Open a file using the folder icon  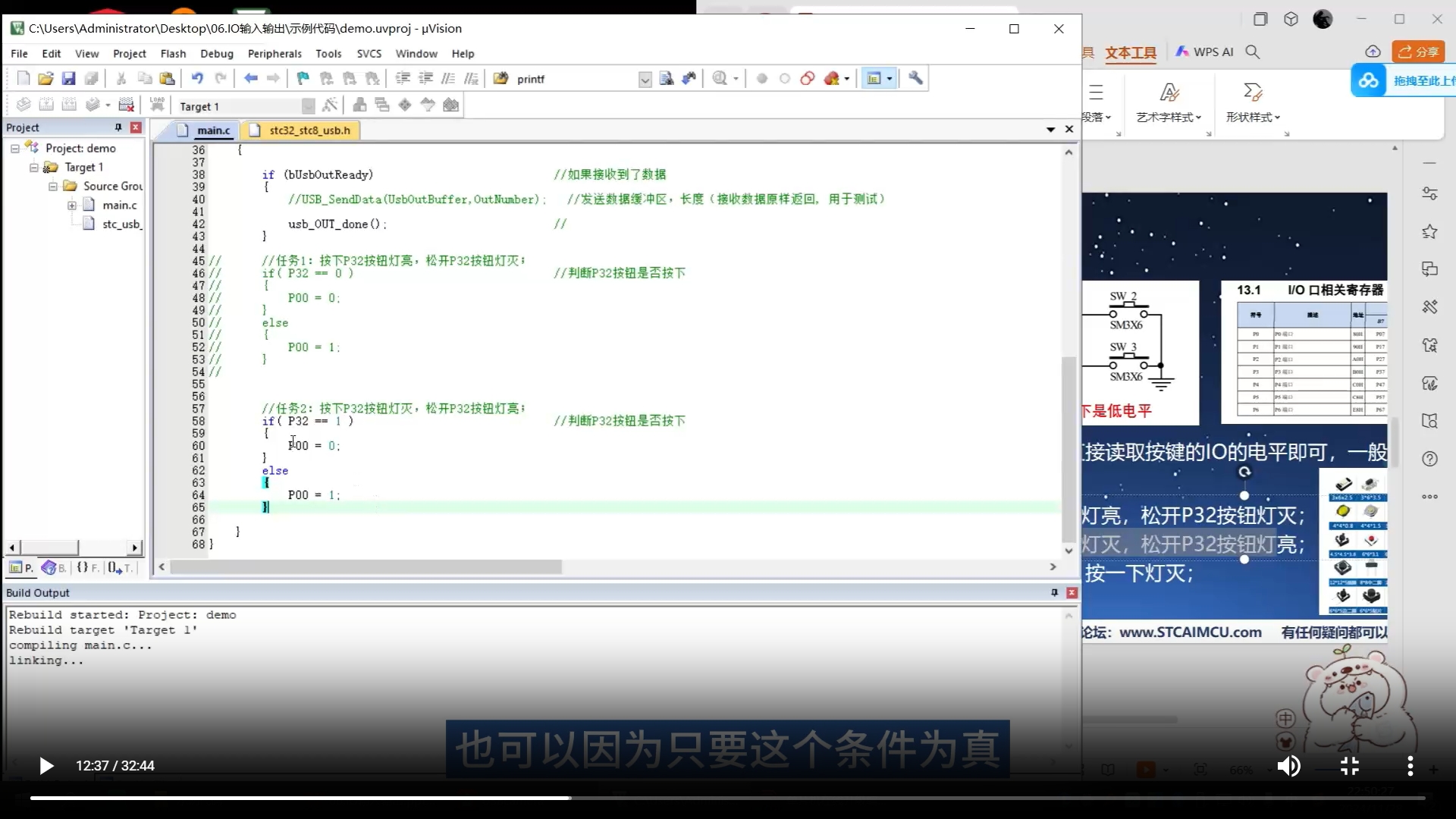click(45, 79)
